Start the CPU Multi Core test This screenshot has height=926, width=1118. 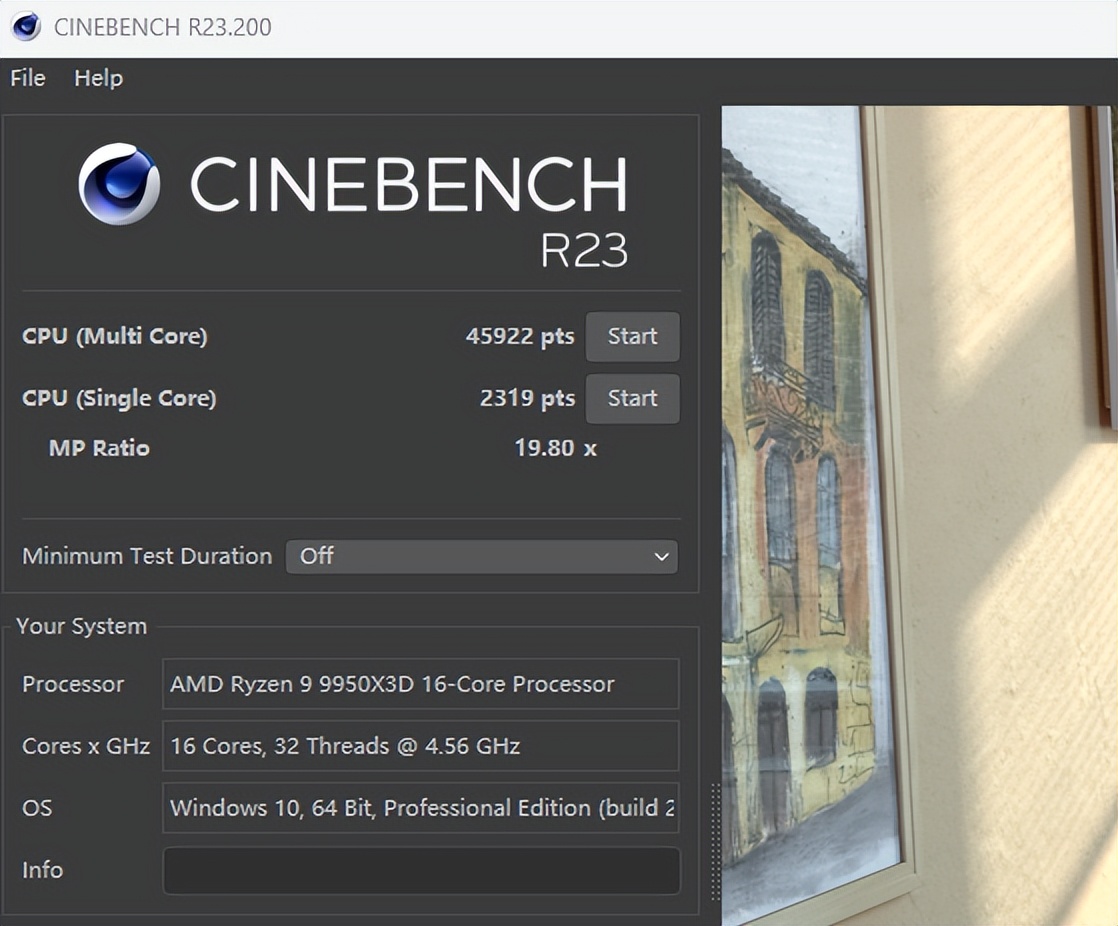632,336
